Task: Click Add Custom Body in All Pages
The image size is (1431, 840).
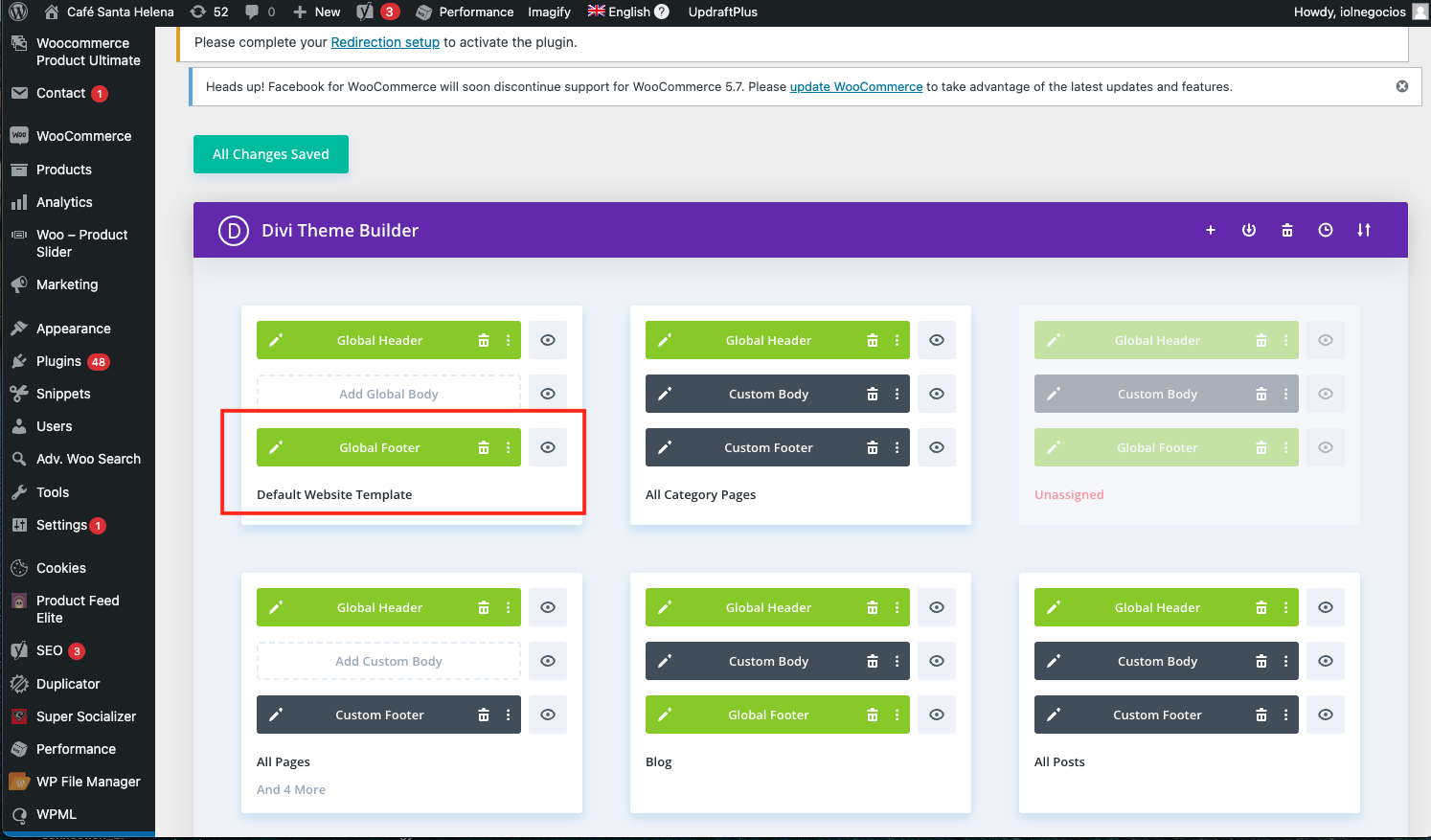Action: click(x=389, y=661)
